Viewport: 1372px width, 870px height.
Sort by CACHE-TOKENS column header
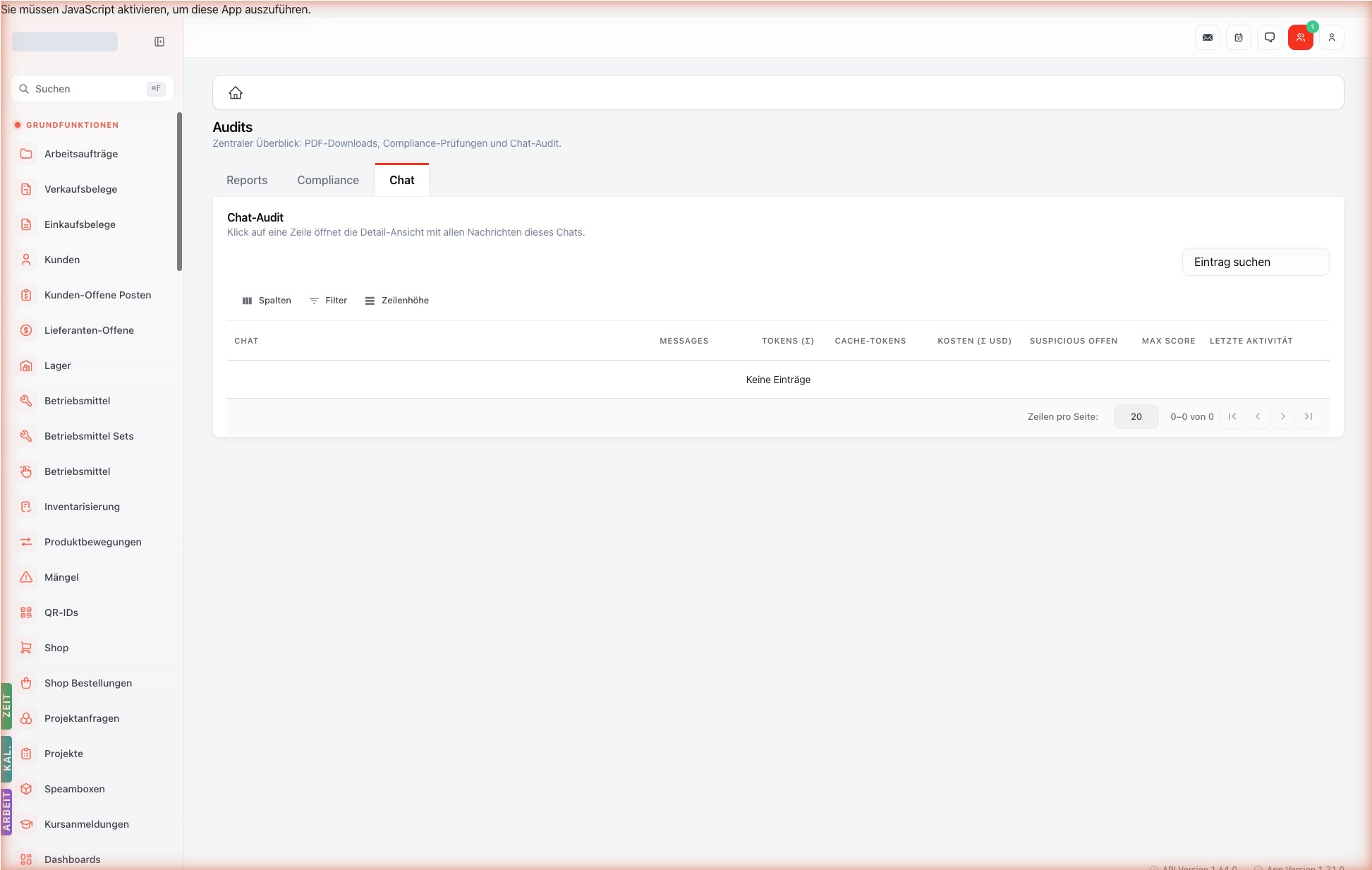pyautogui.click(x=870, y=341)
